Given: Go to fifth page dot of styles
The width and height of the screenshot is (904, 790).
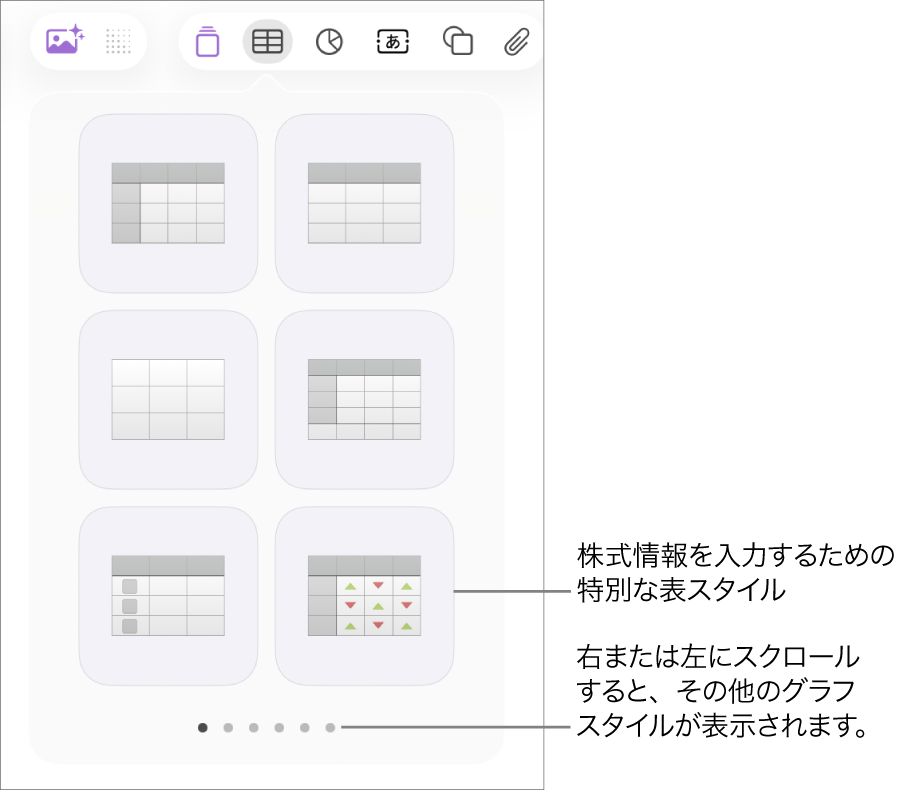Looking at the screenshot, I should [304, 728].
